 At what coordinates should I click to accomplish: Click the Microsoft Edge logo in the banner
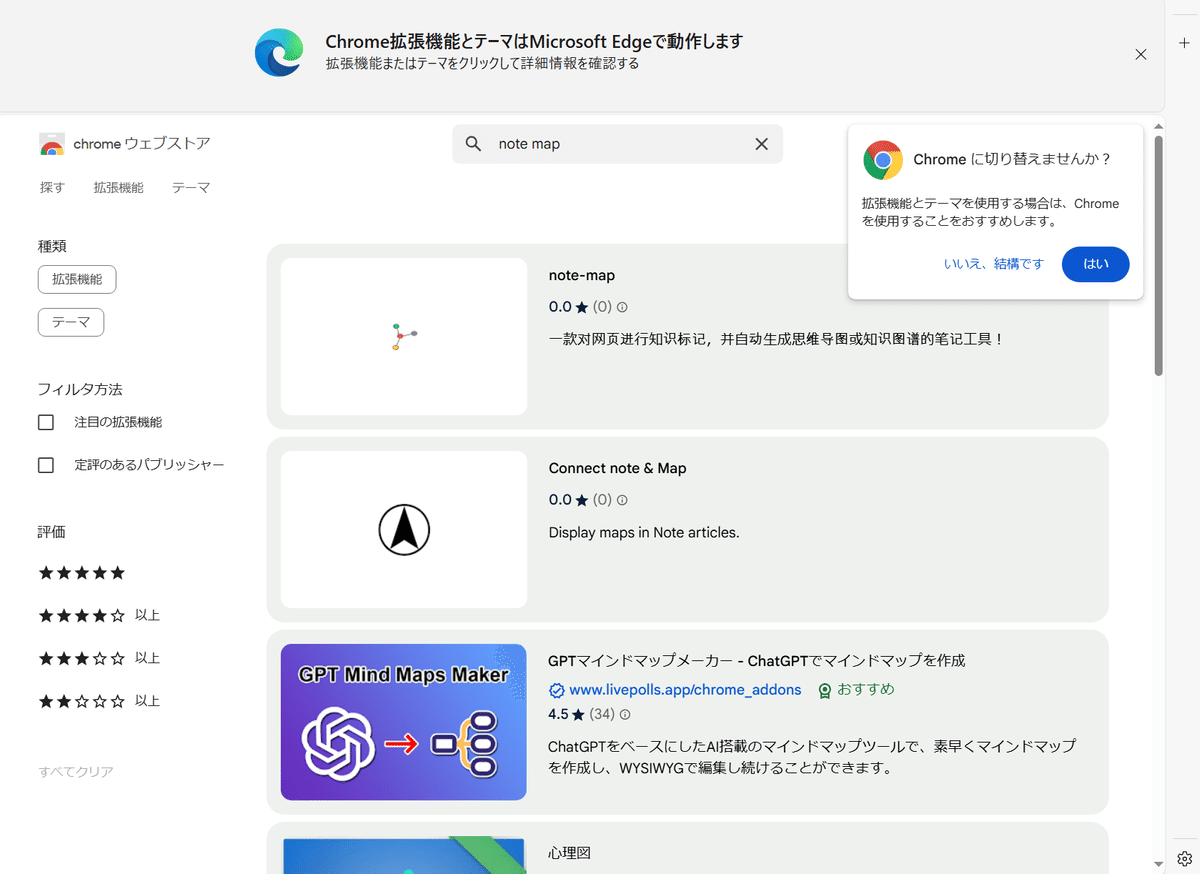tap(278, 54)
